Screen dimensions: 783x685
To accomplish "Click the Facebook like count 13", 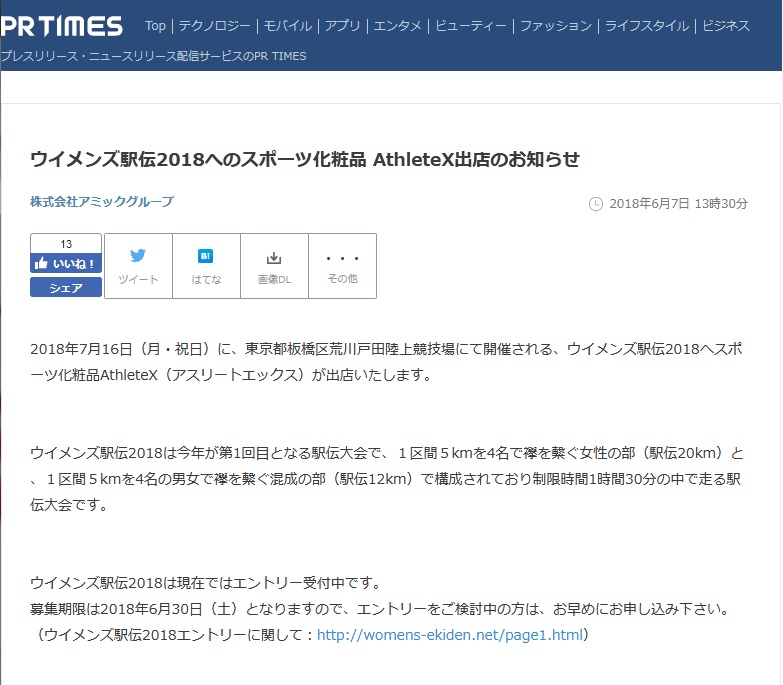I will pyautogui.click(x=66, y=244).
